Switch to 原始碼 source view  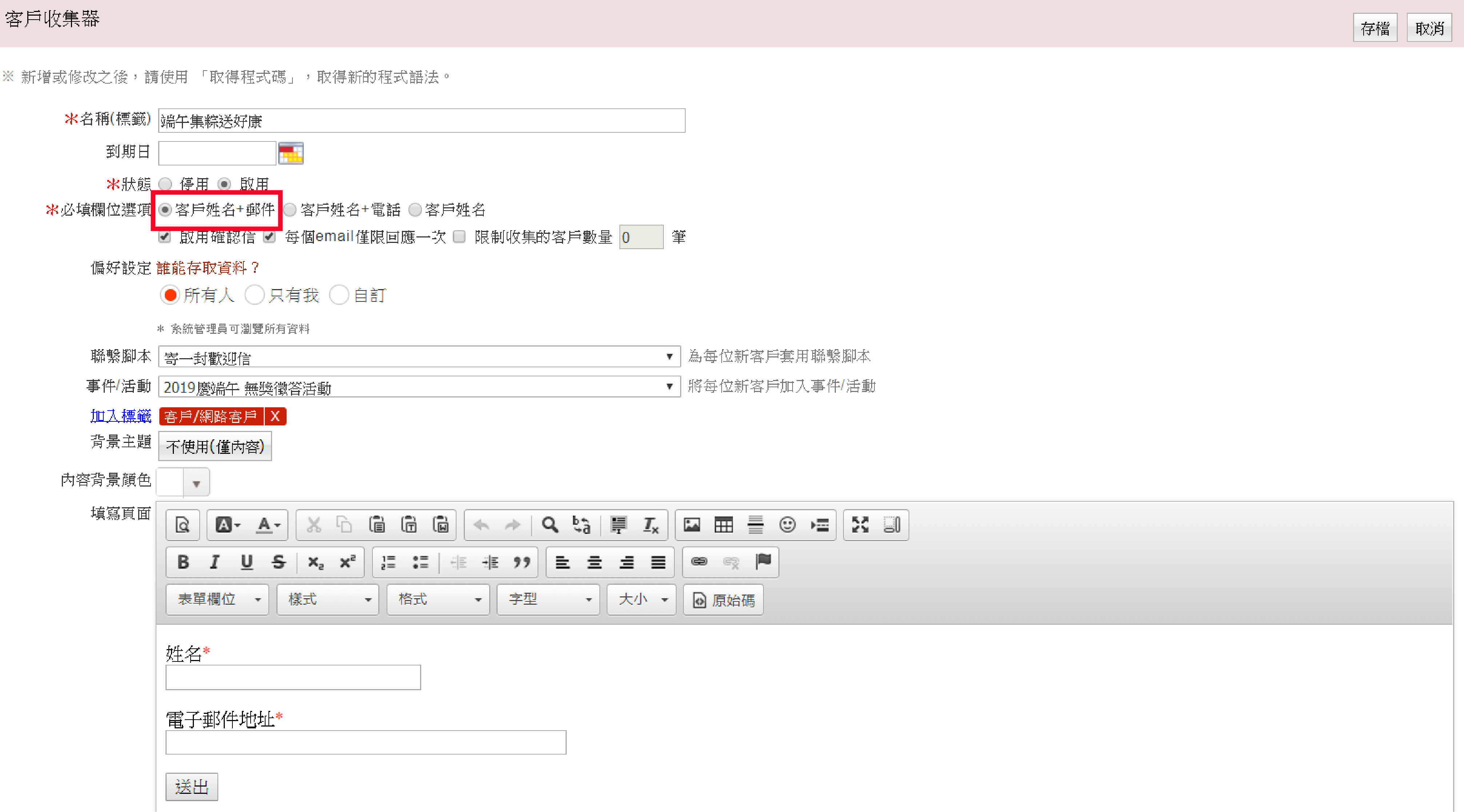(x=723, y=600)
